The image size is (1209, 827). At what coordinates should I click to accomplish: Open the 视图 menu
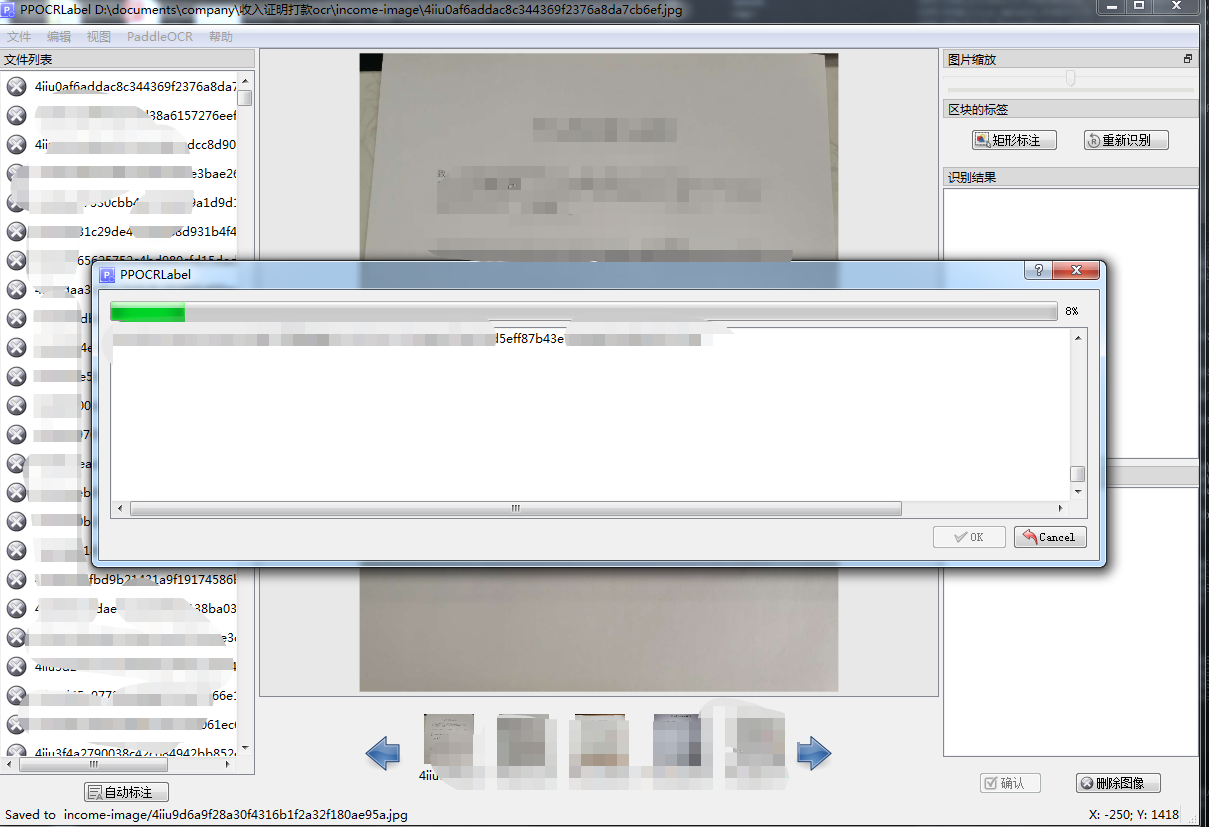pos(97,36)
